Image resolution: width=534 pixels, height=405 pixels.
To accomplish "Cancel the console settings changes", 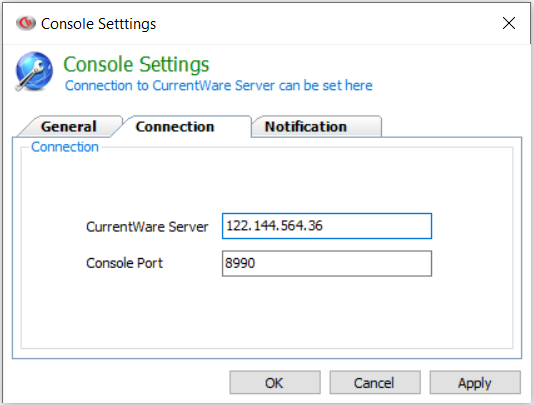I will pyautogui.click(x=375, y=383).
